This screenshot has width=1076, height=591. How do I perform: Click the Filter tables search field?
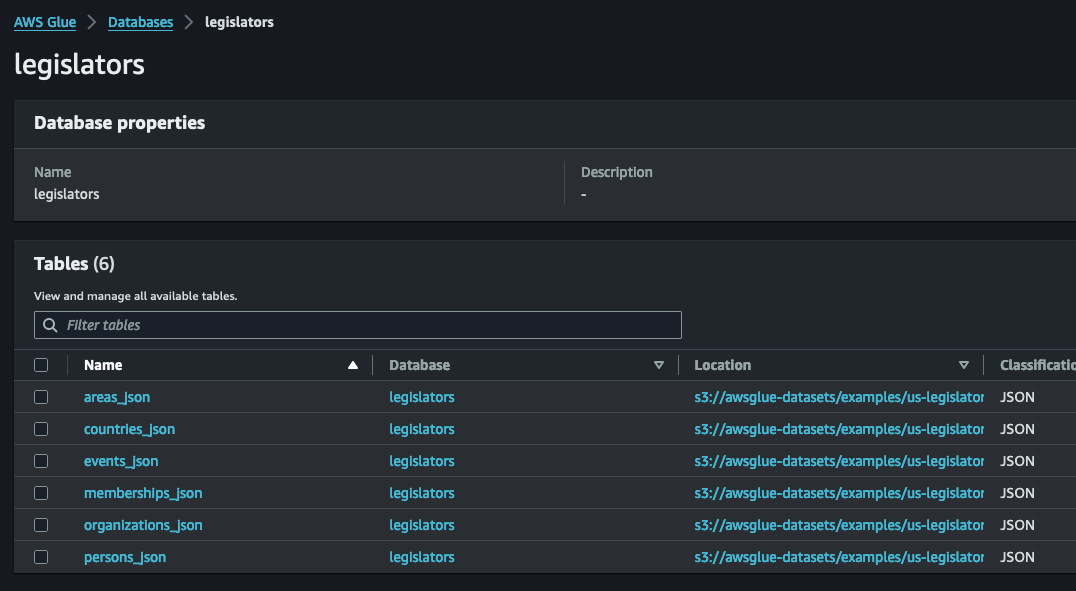[370, 325]
